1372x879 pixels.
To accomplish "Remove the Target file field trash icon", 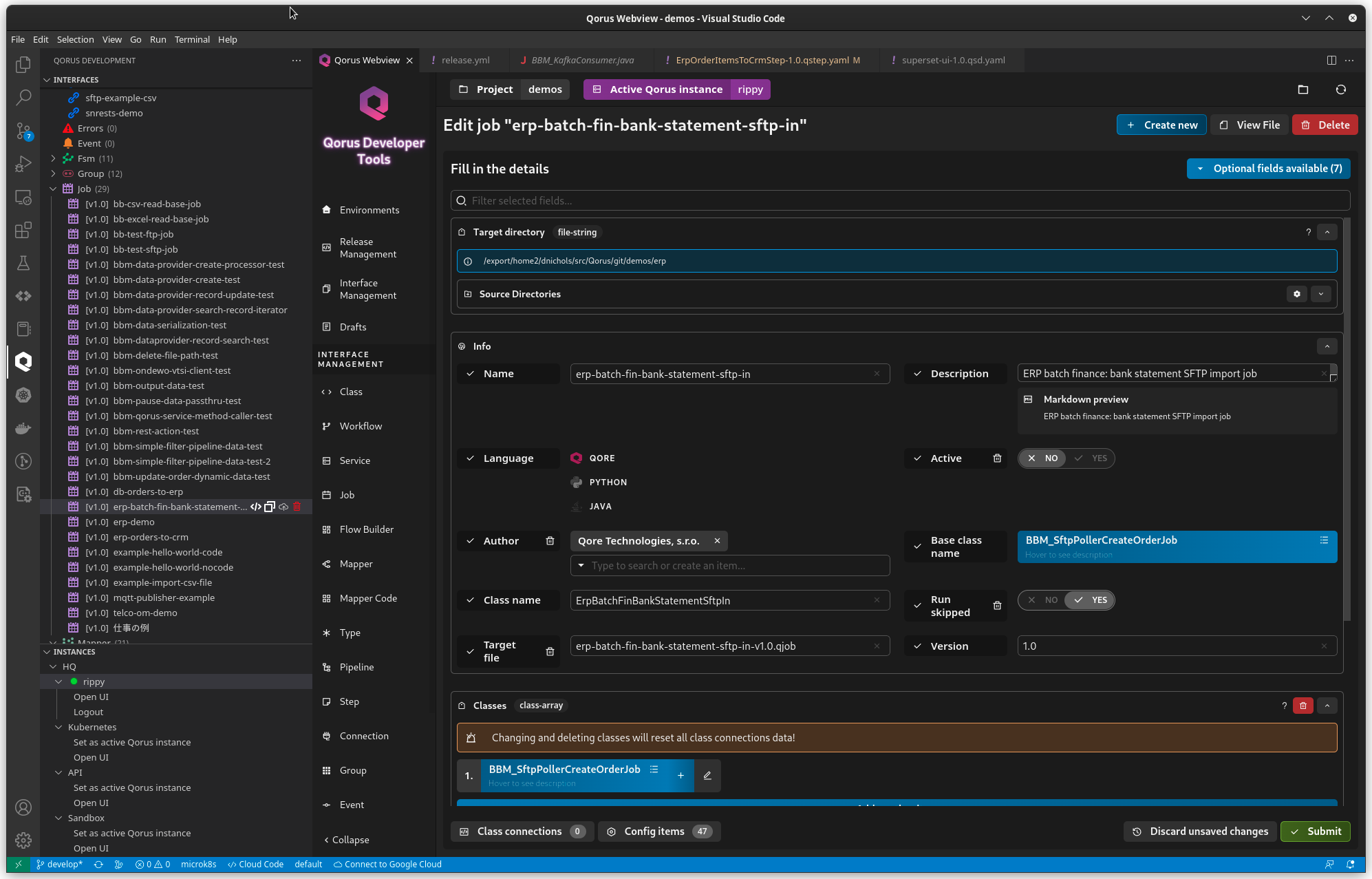I will click(x=550, y=651).
